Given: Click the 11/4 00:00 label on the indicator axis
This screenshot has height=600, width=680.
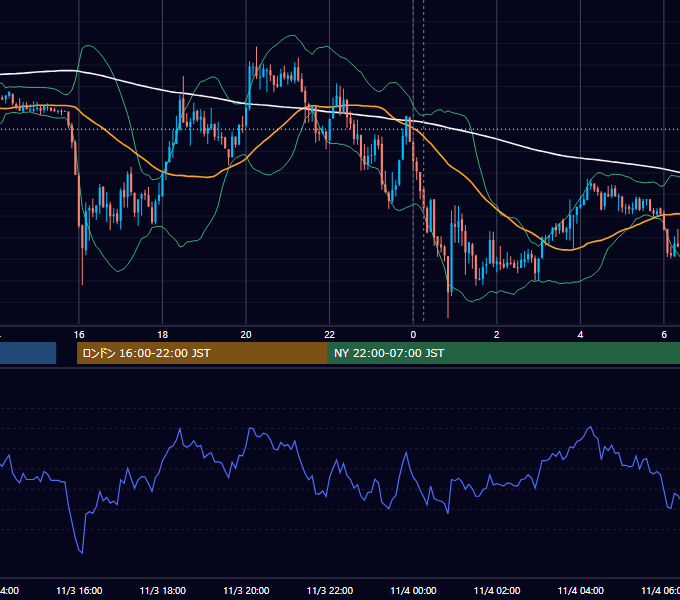Looking at the screenshot, I should pyautogui.click(x=413, y=591).
